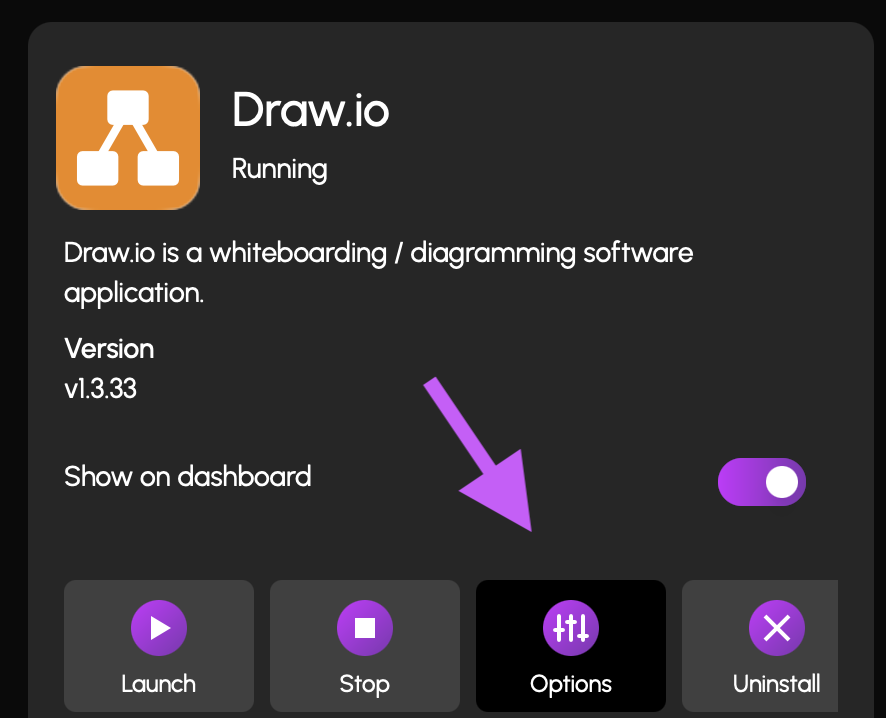Viewport: 886px width, 718px height.
Task: Disable the Show on dashboard switch
Action: pyautogui.click(x=762, y=482)
